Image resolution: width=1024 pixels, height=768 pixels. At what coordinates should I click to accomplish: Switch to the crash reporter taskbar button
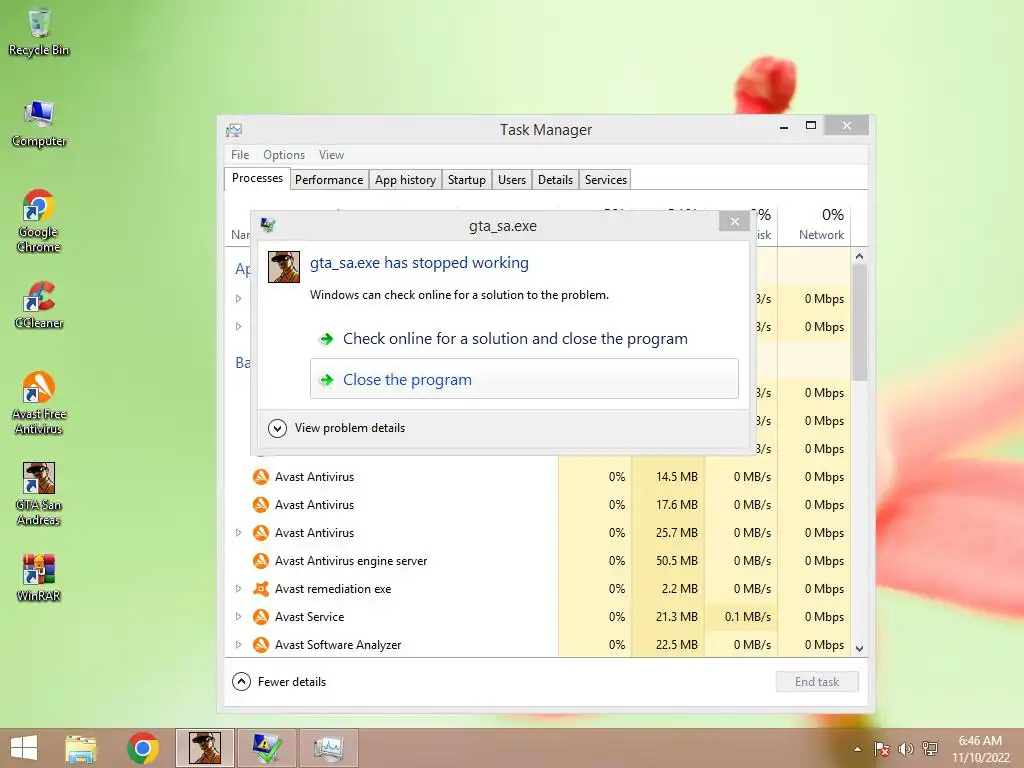click(x=266, y=748)
